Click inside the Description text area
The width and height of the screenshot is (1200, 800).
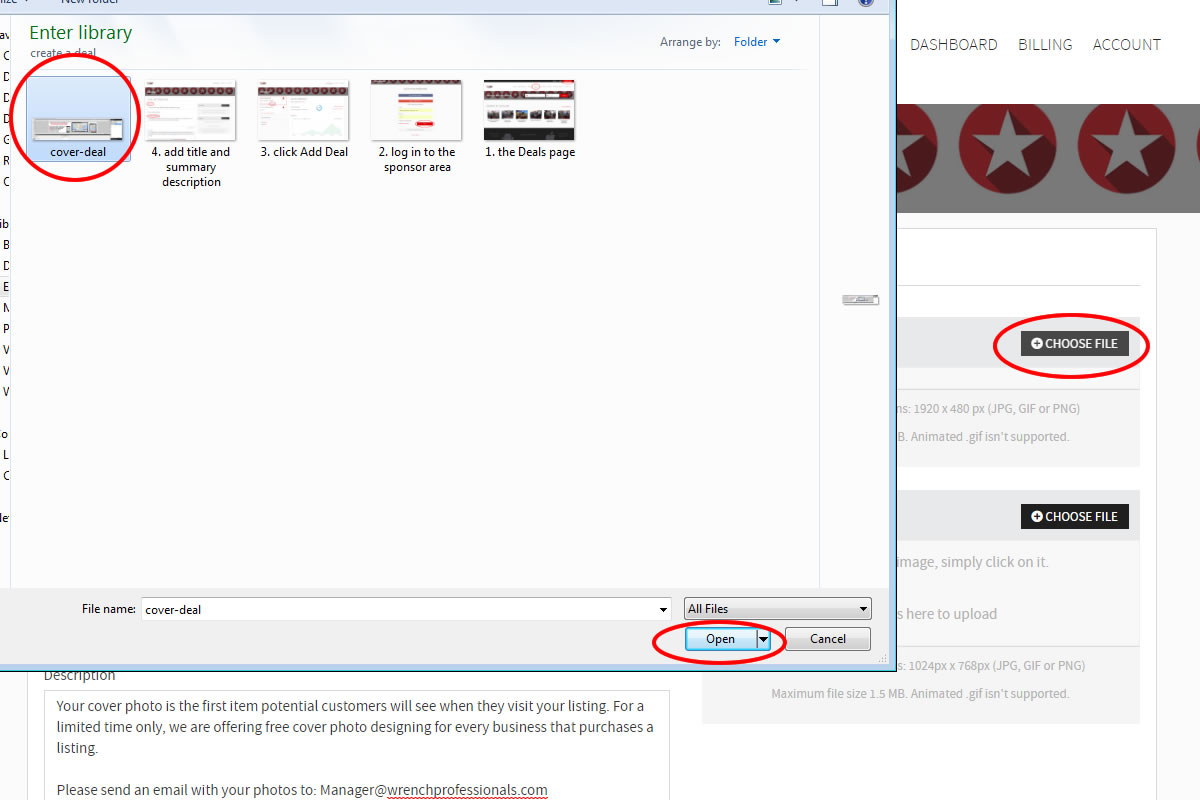tap(357, 745)
